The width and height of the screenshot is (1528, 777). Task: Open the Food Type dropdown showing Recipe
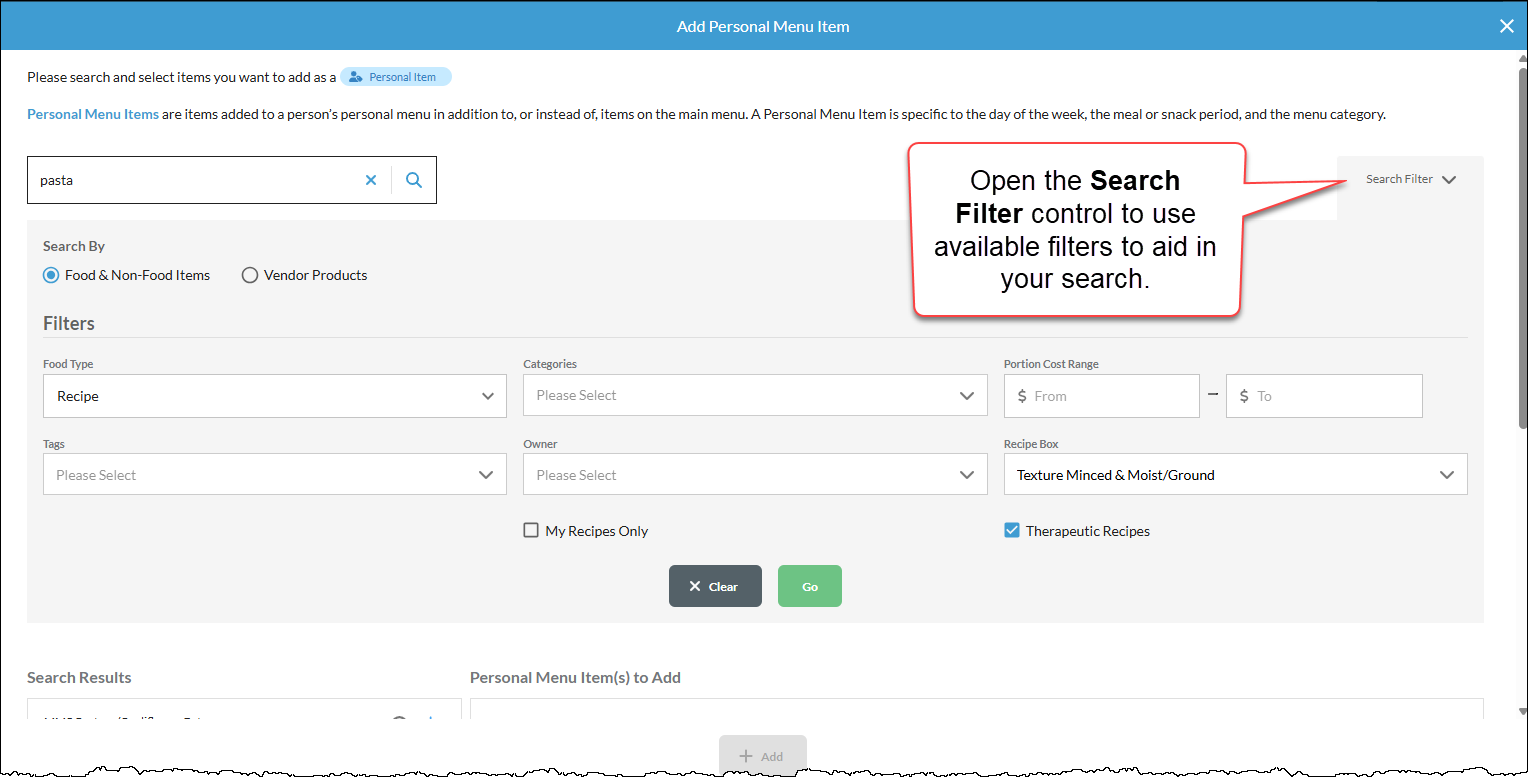[x=275, y=396]
